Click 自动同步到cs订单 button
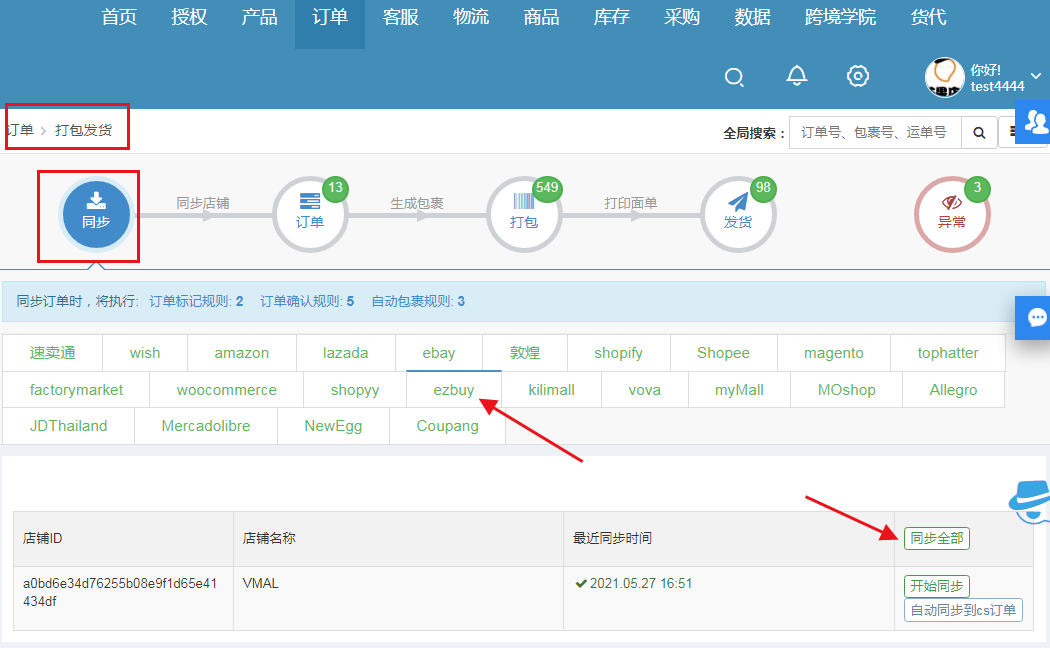Image resolution: width=1050 pixels, height=648 pixels. pos(963,610)
